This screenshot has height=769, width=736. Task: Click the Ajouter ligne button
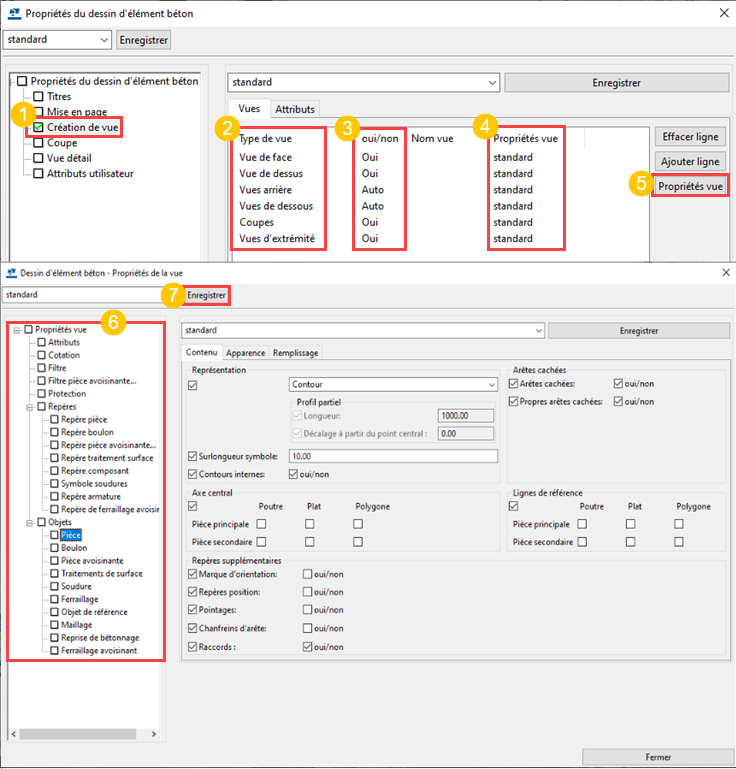pyautogui.click(x=689, y=161)
